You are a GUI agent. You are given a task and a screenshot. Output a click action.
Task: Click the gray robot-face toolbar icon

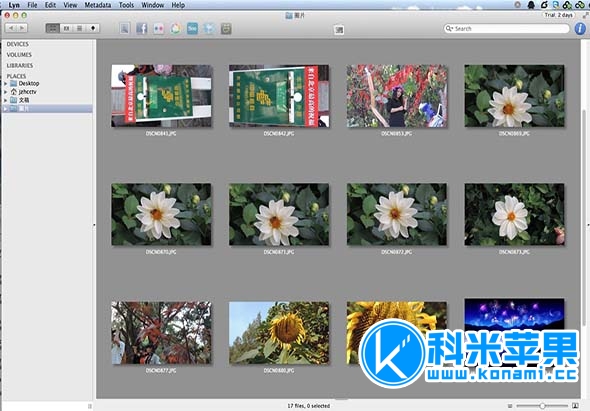[x=226, y=29]
